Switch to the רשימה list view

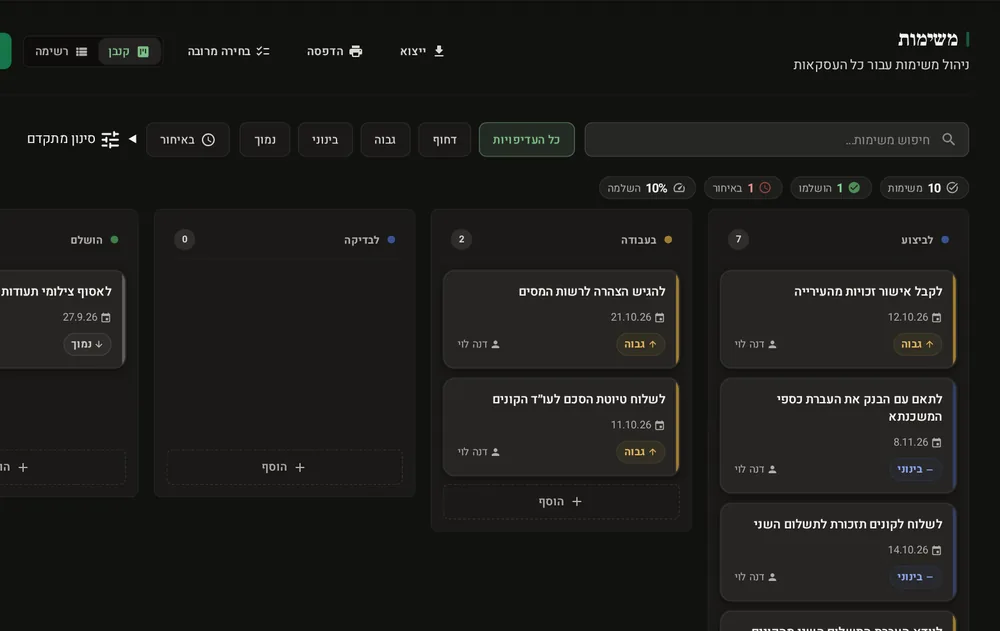pos(61,52)
